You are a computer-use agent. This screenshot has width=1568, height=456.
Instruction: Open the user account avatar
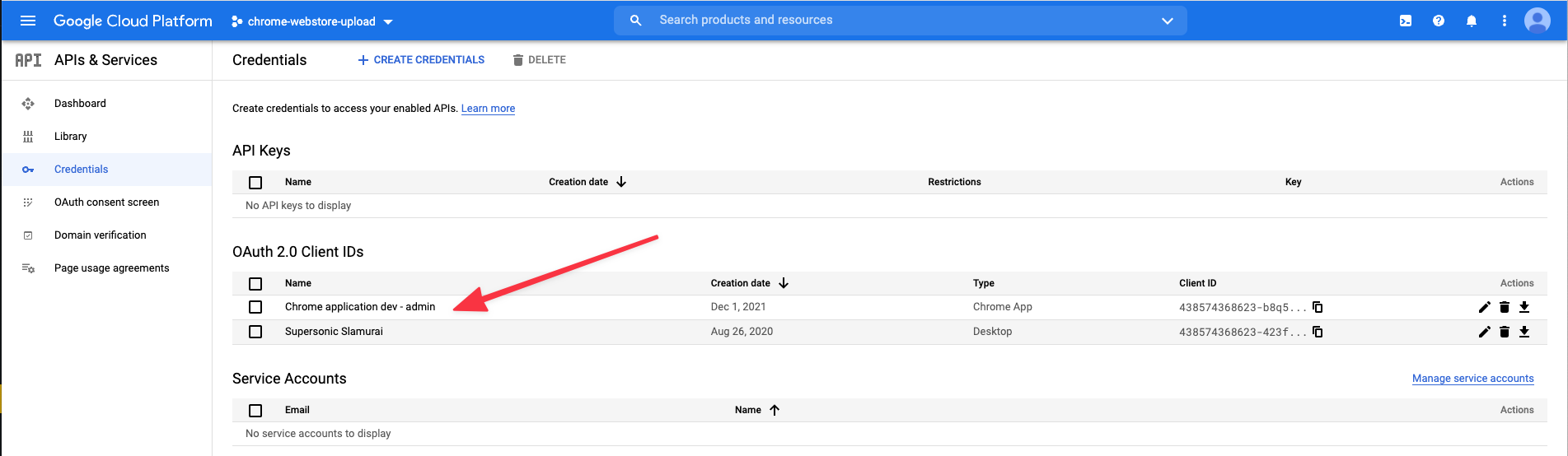pos(1538,21)
